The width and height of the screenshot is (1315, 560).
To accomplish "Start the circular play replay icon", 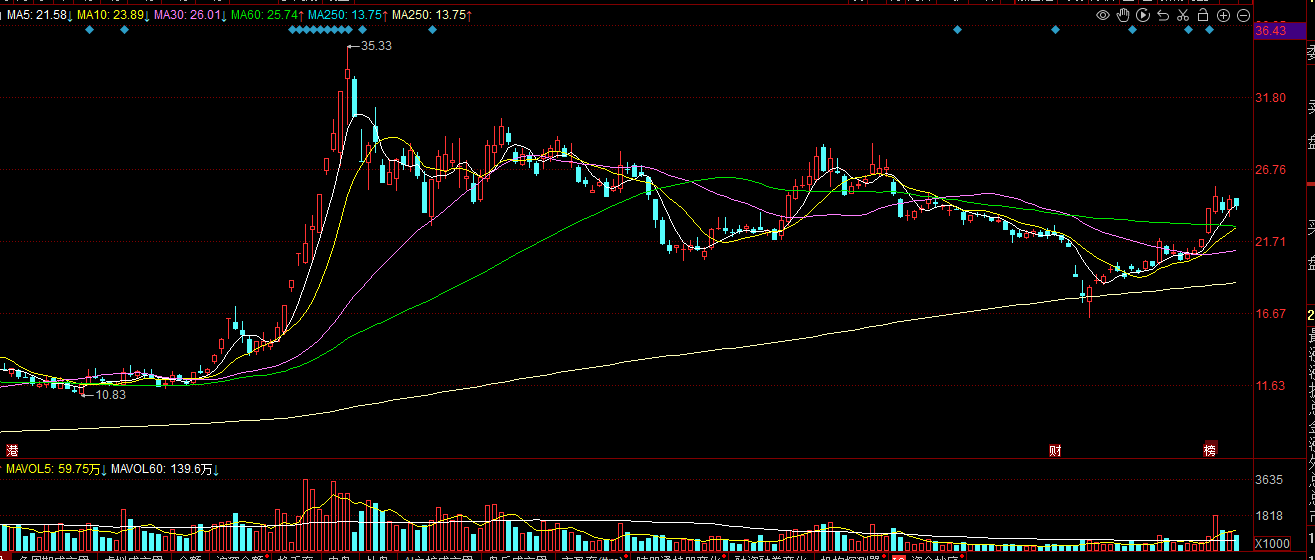I will point(1143,15).
